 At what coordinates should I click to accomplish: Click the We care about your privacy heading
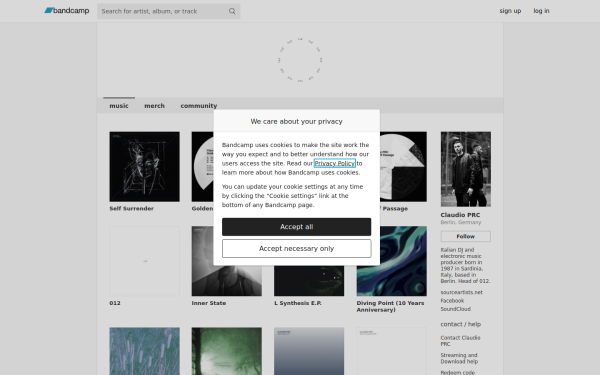(x=297, y=121)
